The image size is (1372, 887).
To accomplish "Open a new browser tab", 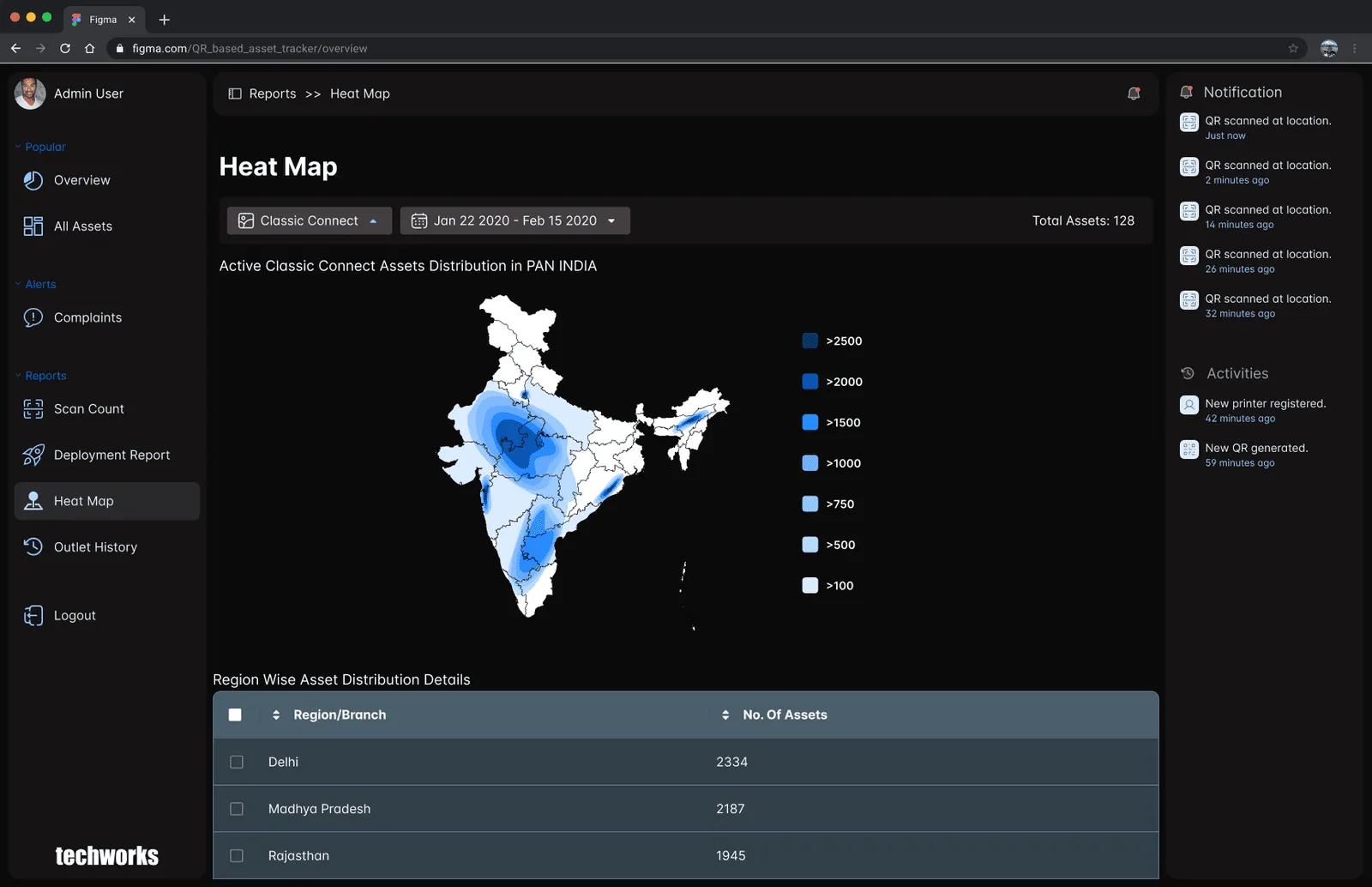I will (164, 19).
